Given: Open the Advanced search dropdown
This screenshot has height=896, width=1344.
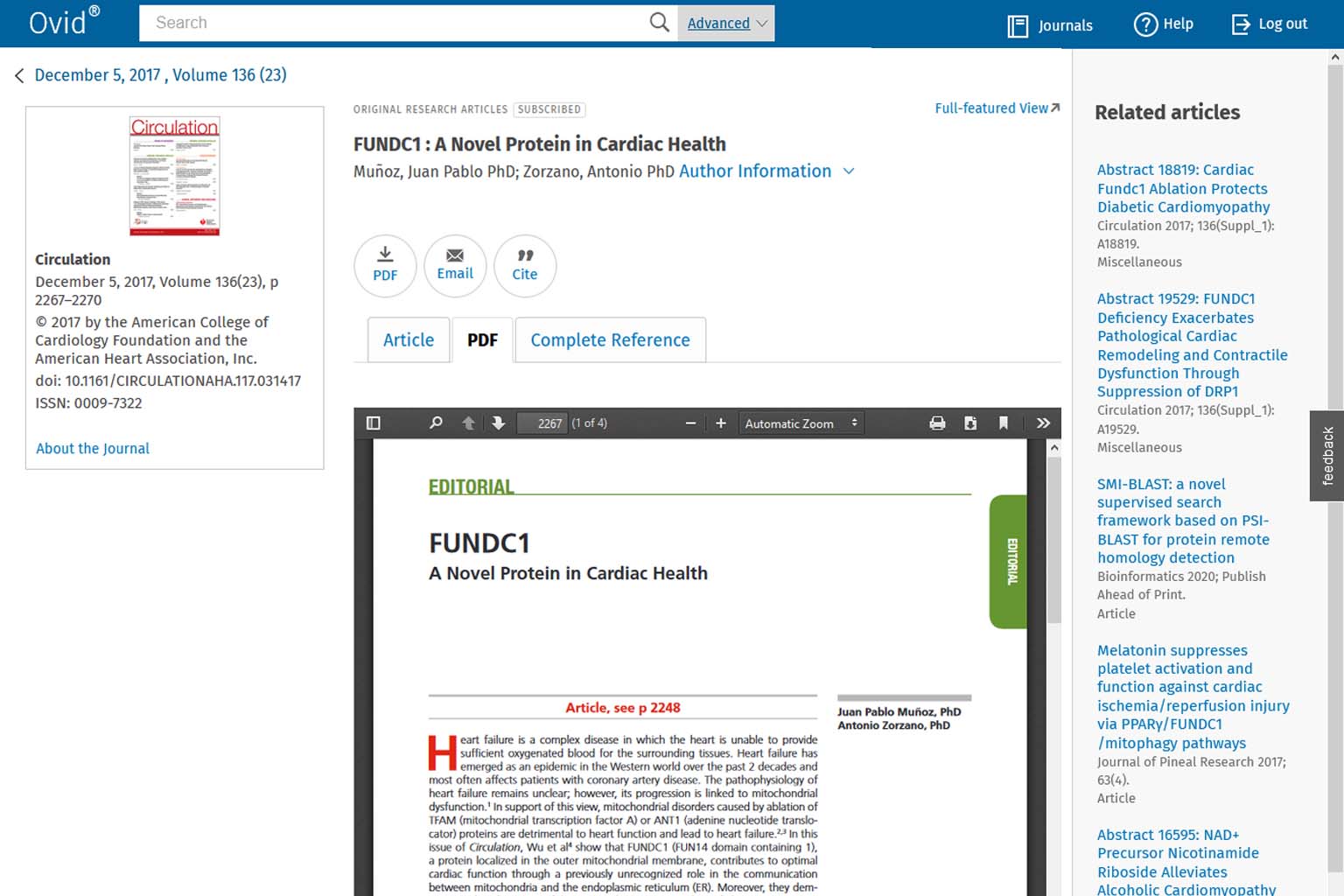Looking at the screenshot, I should point(726,24).
